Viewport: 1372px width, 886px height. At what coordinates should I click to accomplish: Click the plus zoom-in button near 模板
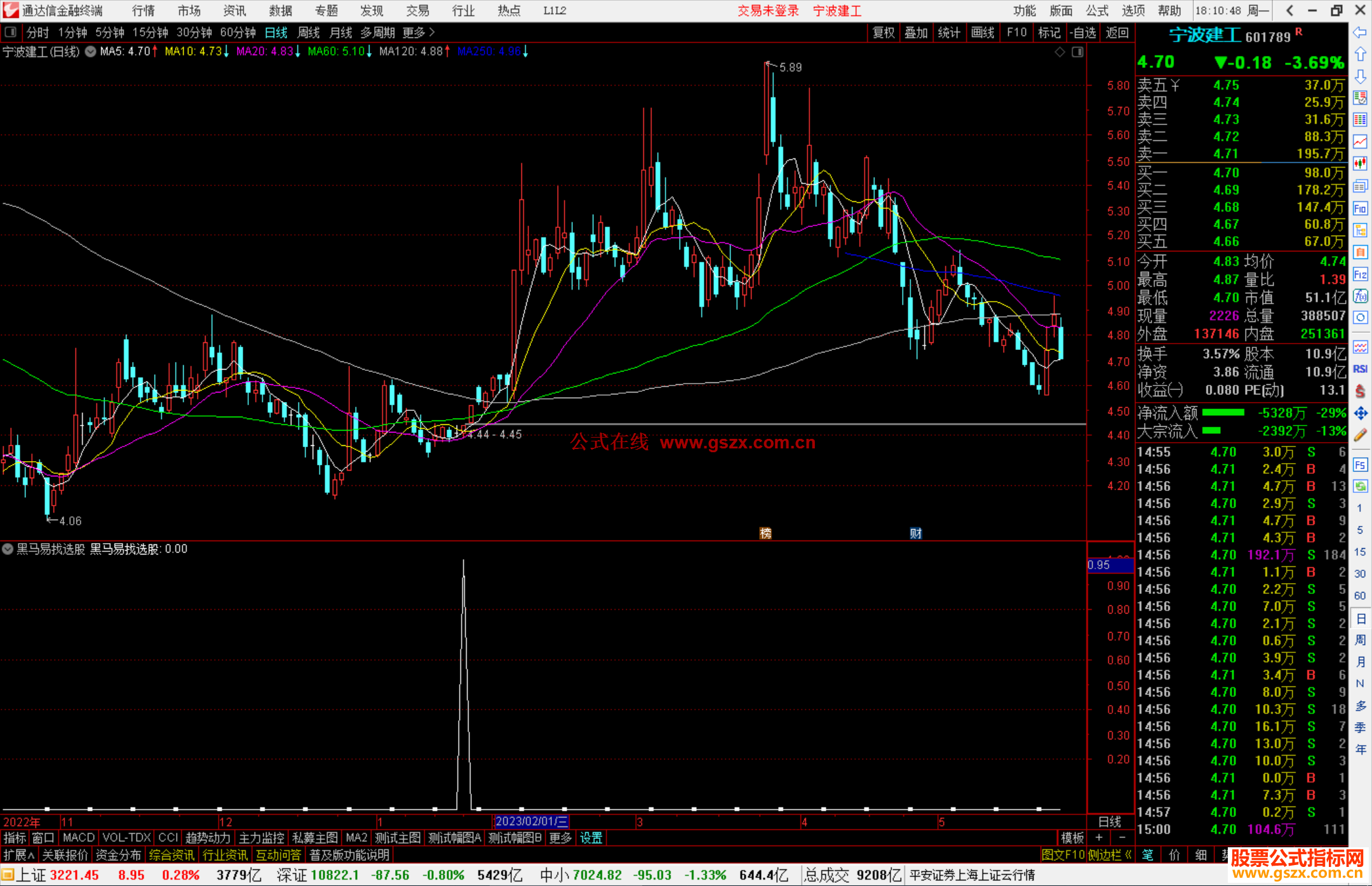(1099, 838)
